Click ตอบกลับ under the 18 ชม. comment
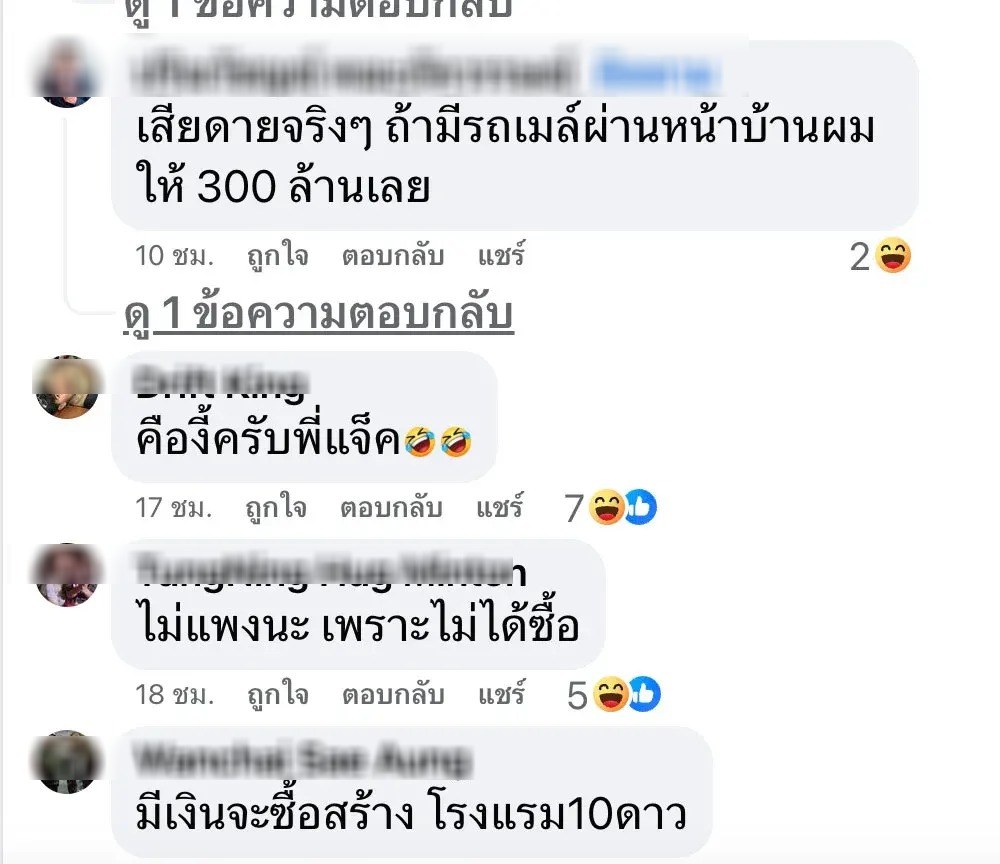 393,695
